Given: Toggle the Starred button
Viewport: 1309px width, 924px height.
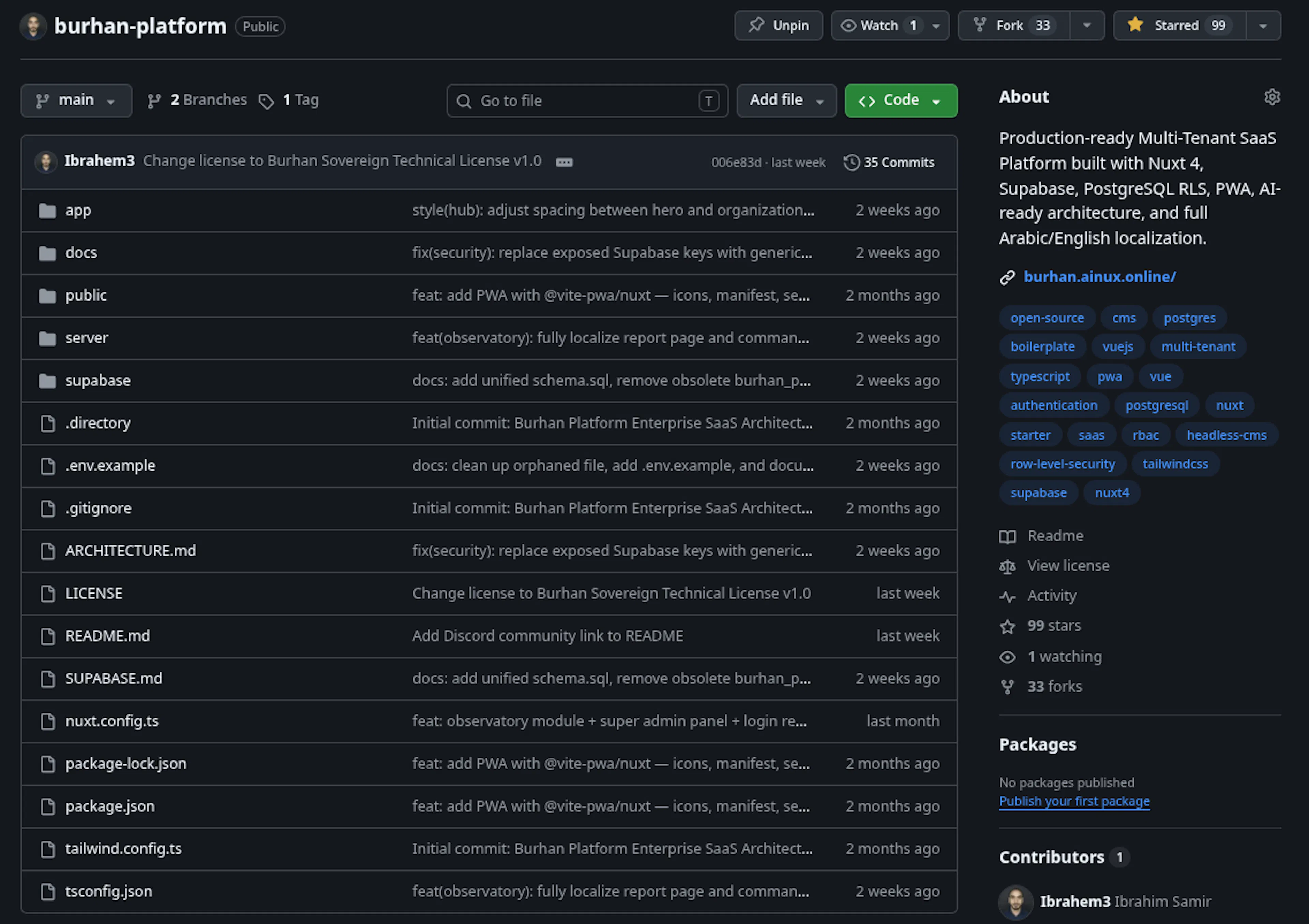Looking at the screenshot, I should coord(1179,26).
